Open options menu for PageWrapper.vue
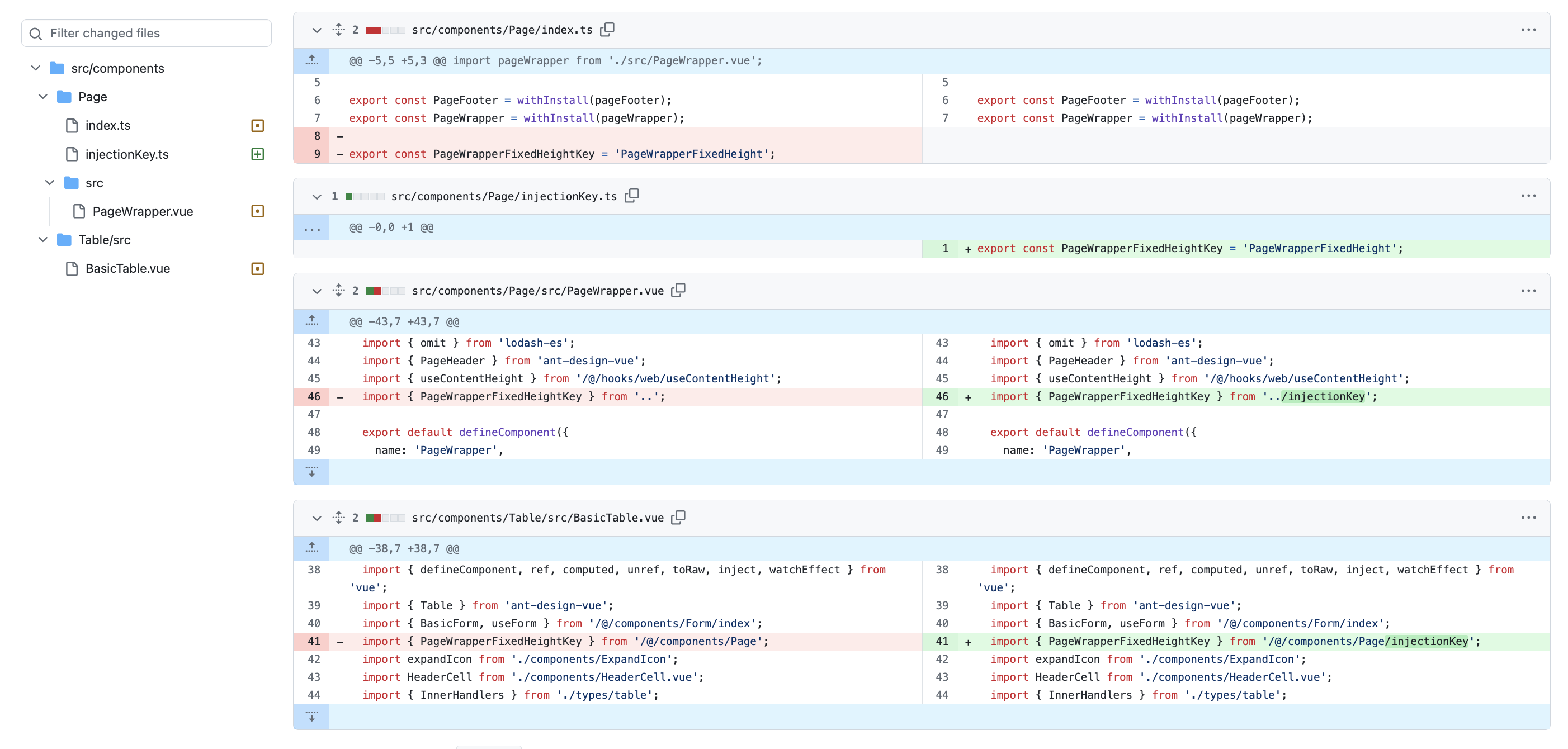The width and height of the screenshot is (1568, 749). (x=1528, y=290)
